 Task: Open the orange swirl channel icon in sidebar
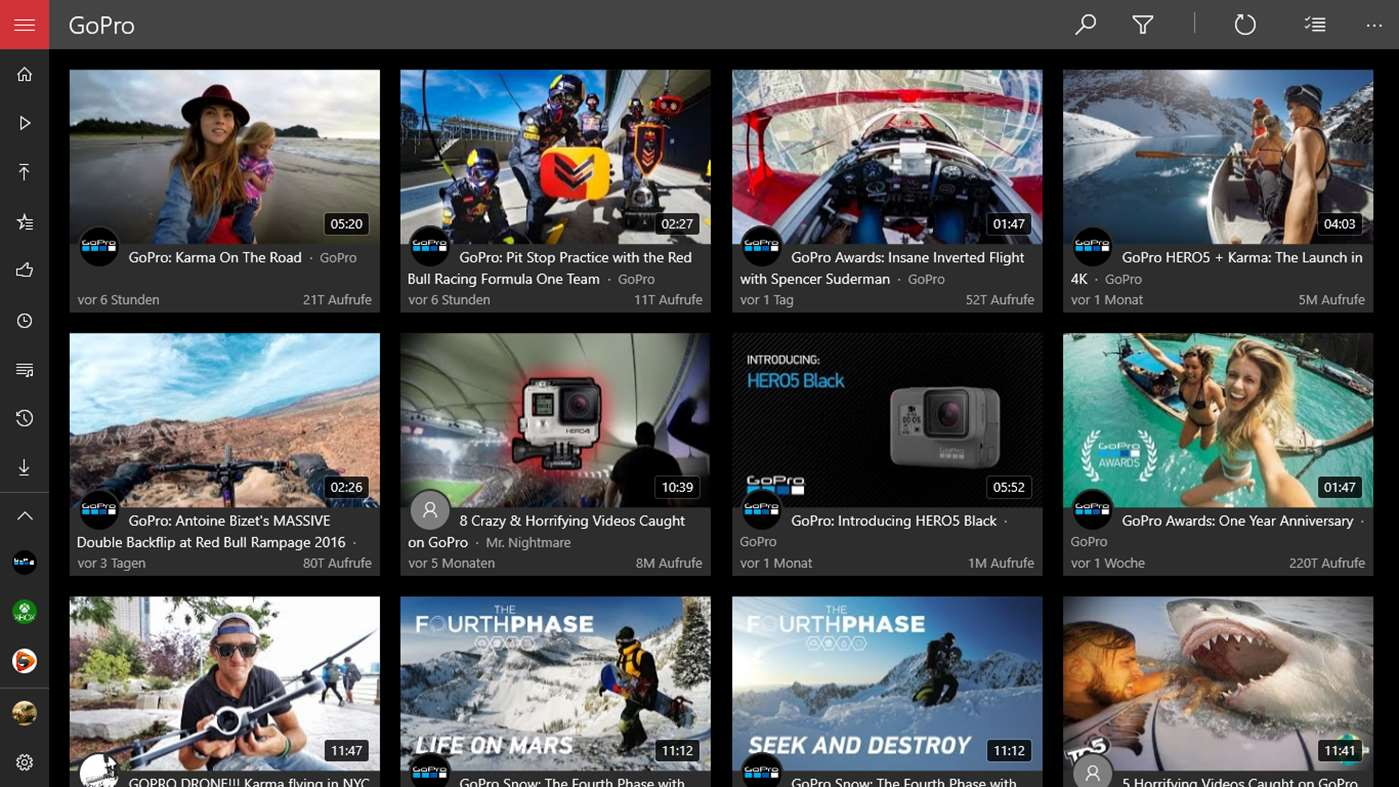click(24, 661)
